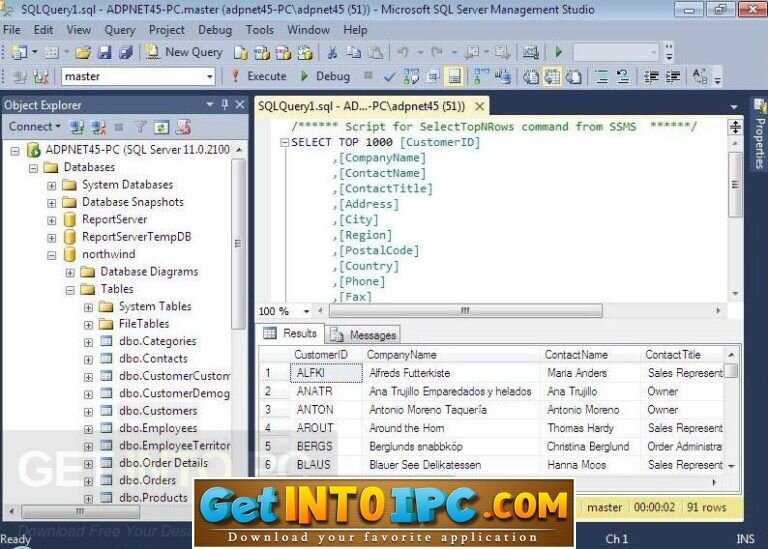The image size is (768, 549).
Task: Click the Open File folder icon
Action: 83,52
